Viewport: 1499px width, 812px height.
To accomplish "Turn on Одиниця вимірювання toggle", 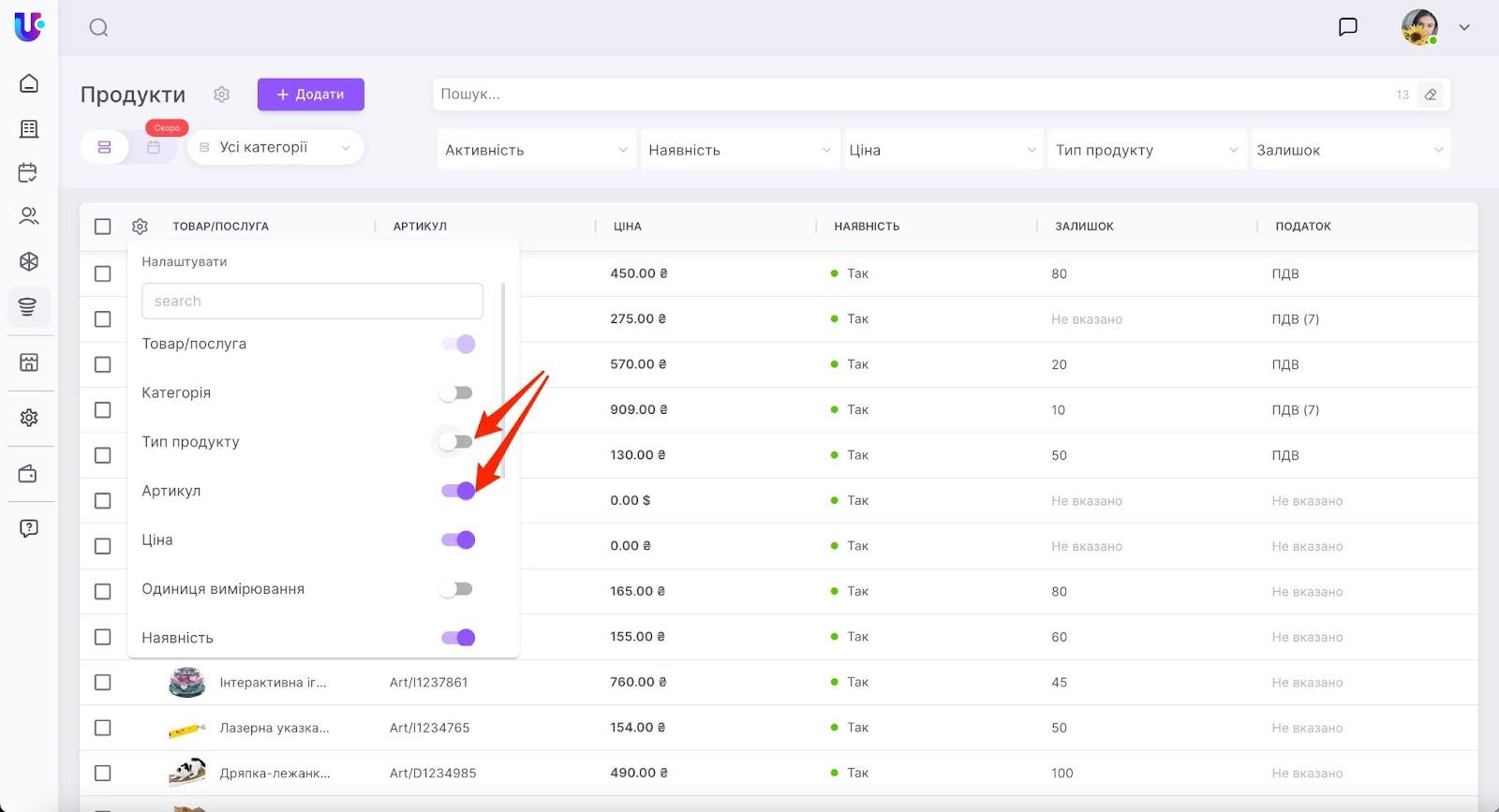I will 457,589.
